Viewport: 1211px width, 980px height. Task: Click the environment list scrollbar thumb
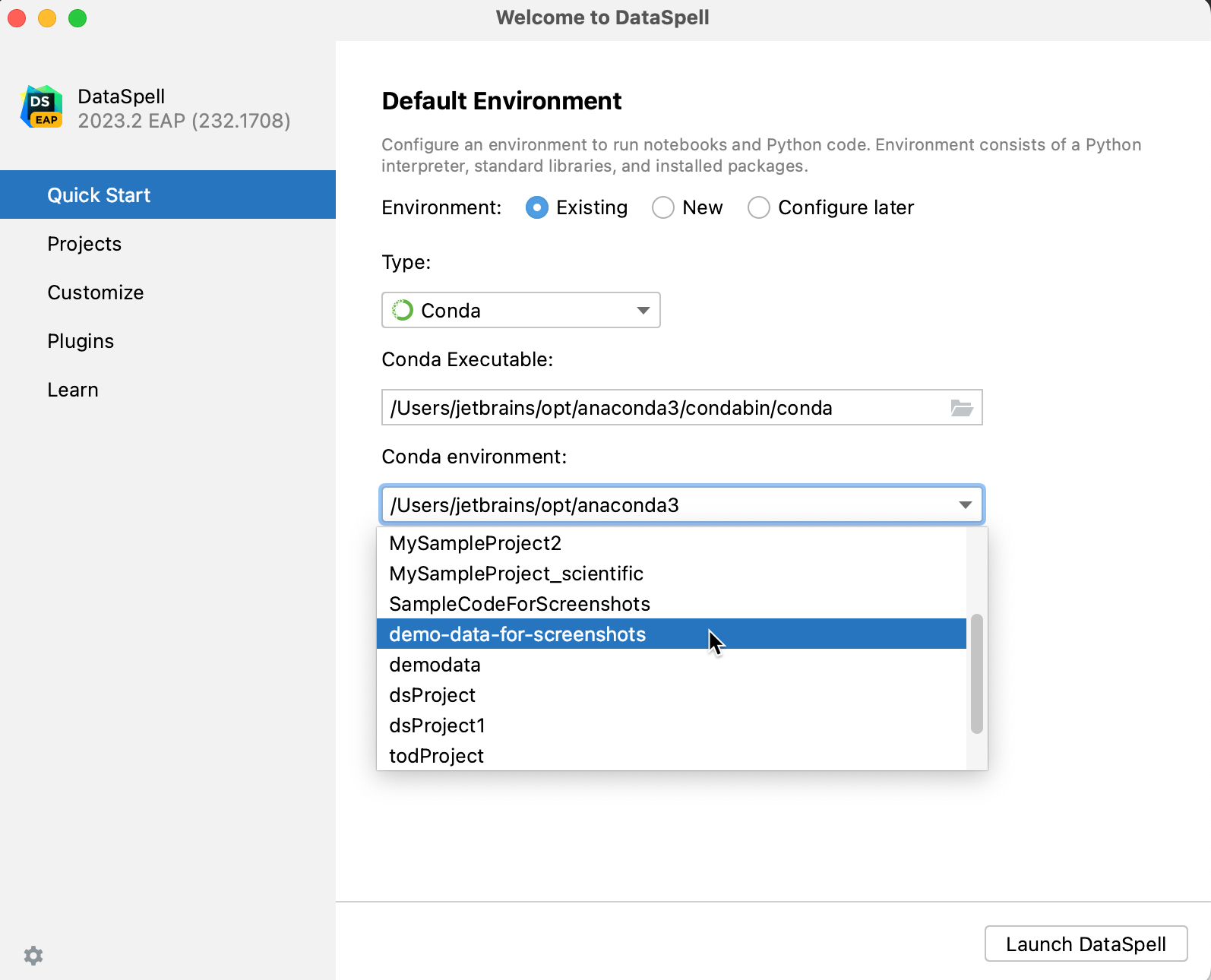coord(977,674)
